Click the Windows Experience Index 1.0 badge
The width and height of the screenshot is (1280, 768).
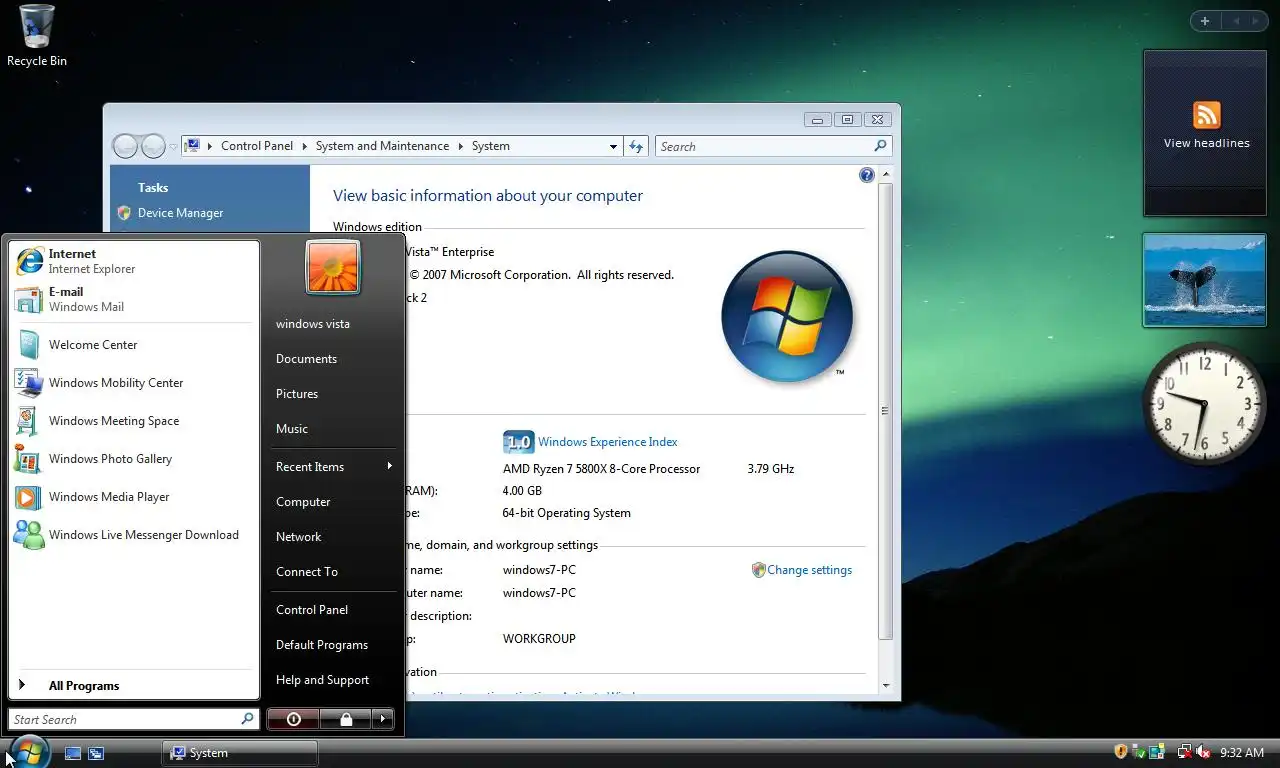(x=518, y=442)
